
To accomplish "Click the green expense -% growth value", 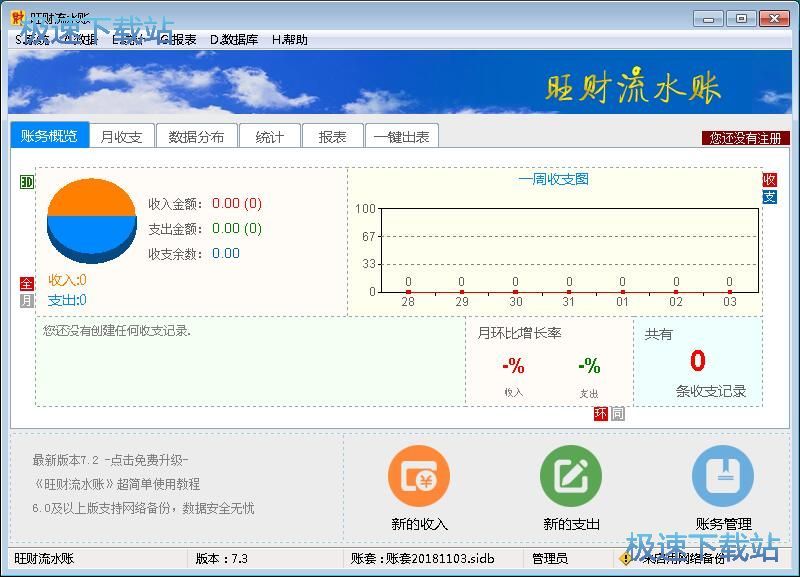I will [x=589, y=365].
